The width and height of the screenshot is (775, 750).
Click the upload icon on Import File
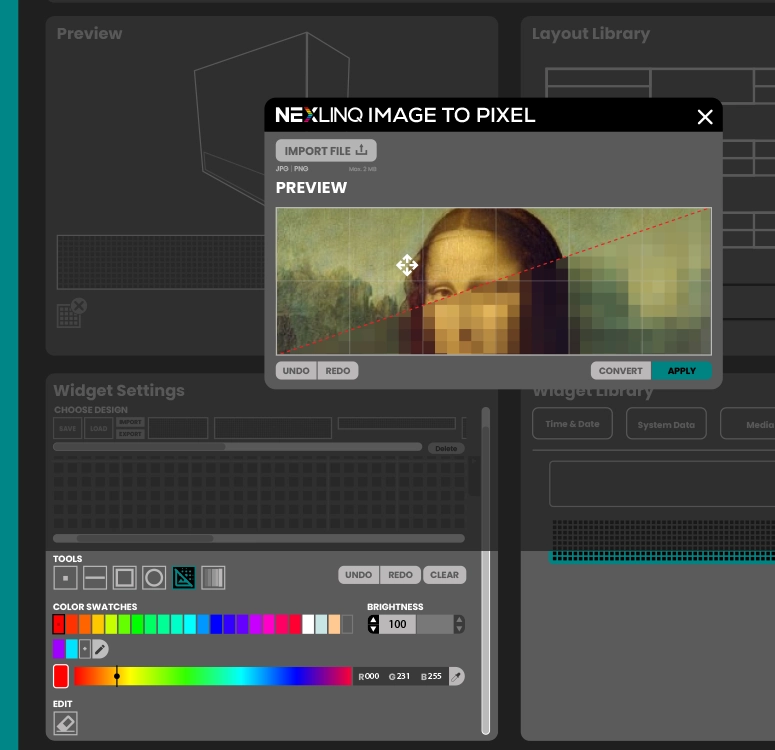point(362,150)
